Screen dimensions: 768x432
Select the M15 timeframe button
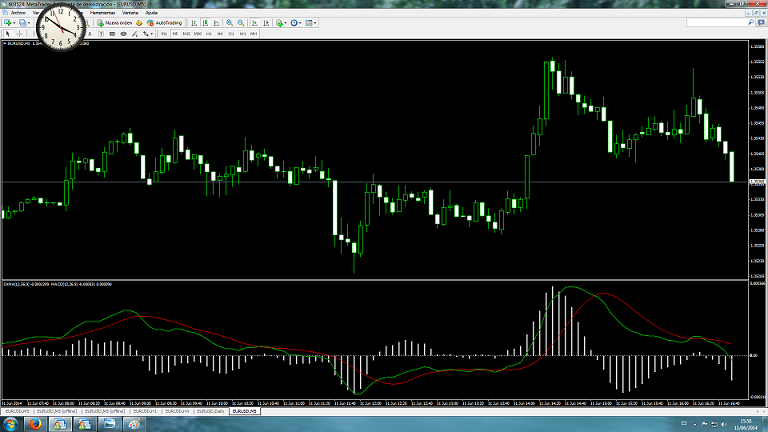pos(186,34)
